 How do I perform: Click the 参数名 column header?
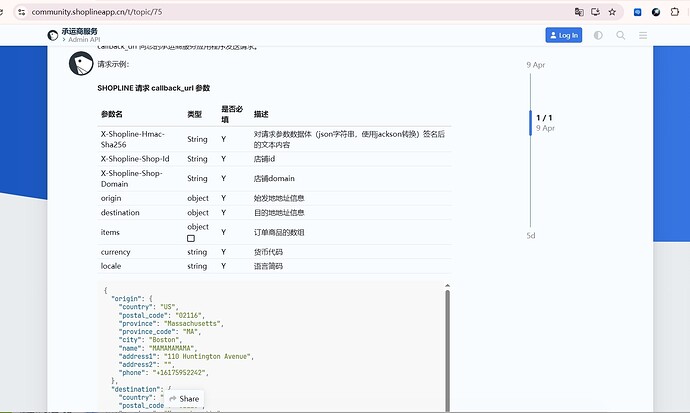(112, 114)
